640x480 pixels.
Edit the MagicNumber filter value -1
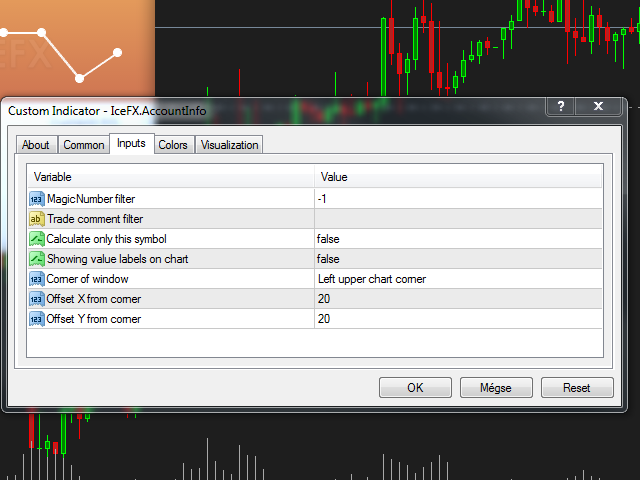click(458, 199)
